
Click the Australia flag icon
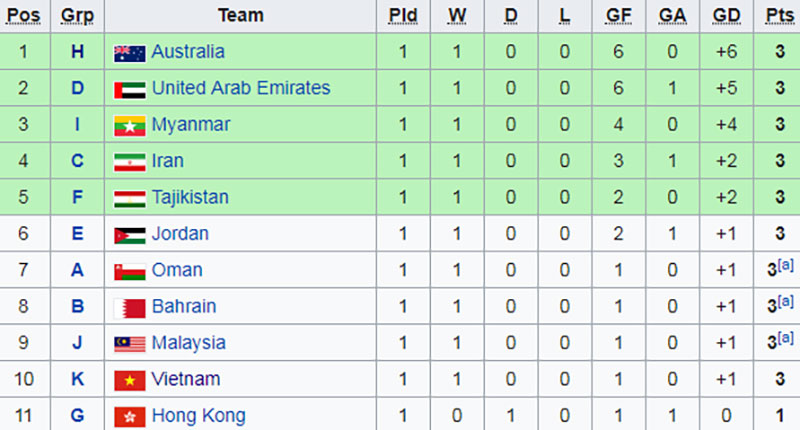pos(130,52)
